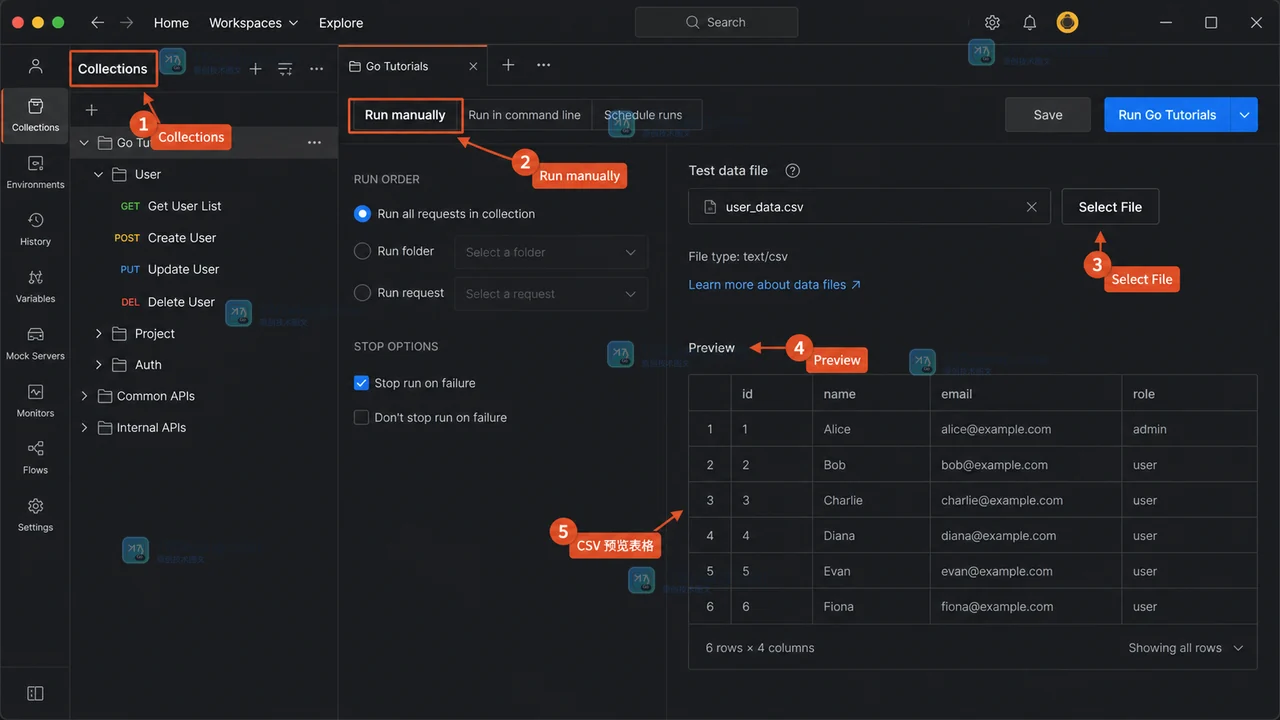Toggle Stop run on failure checkbox
This screenshot has width=1280, height=720.
click(x=361, y=383)
